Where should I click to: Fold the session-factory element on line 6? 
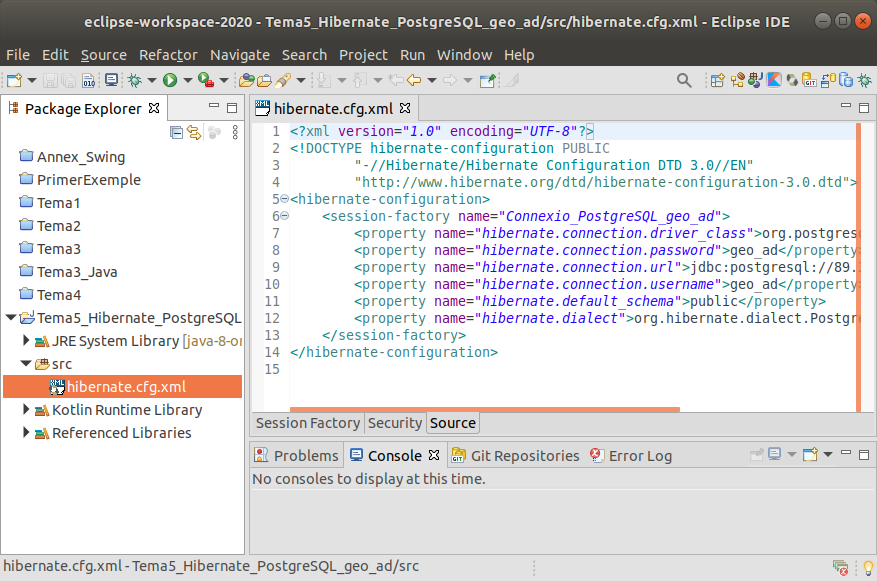pyautogui.click(x=285, y=216)
